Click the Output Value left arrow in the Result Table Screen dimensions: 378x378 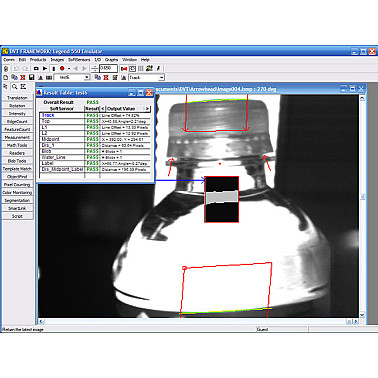pos(103,109)
